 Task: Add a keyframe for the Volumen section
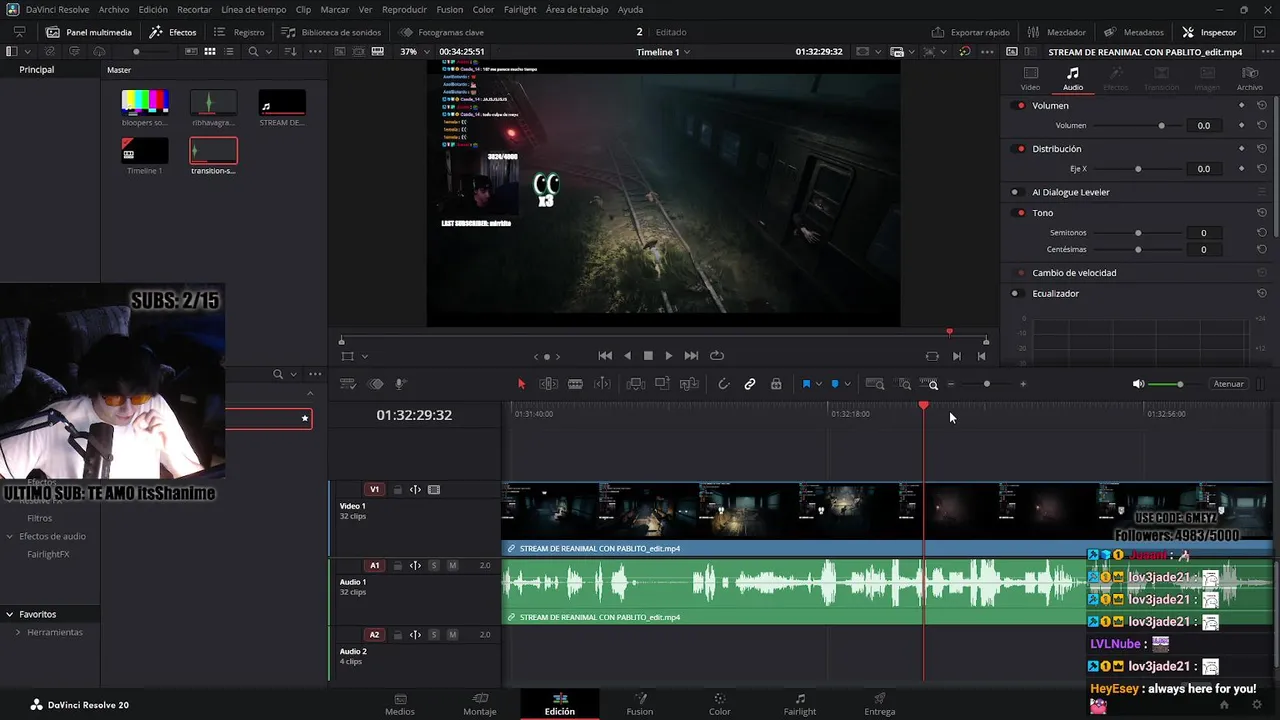(1242, 105)
